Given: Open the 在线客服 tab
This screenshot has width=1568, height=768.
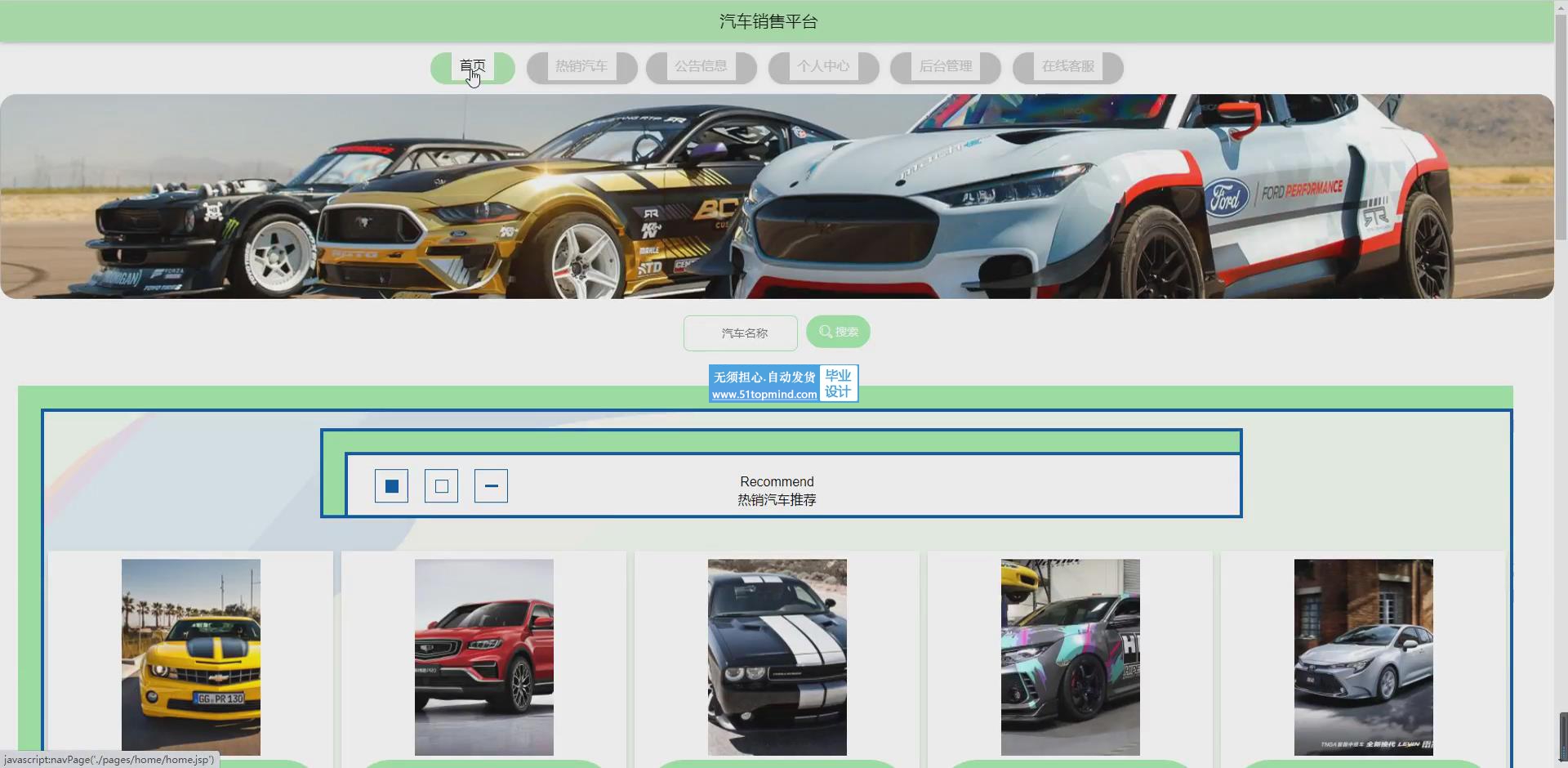Looking at the screenshot, I should pyautogui.click(x=1068, y=67).
